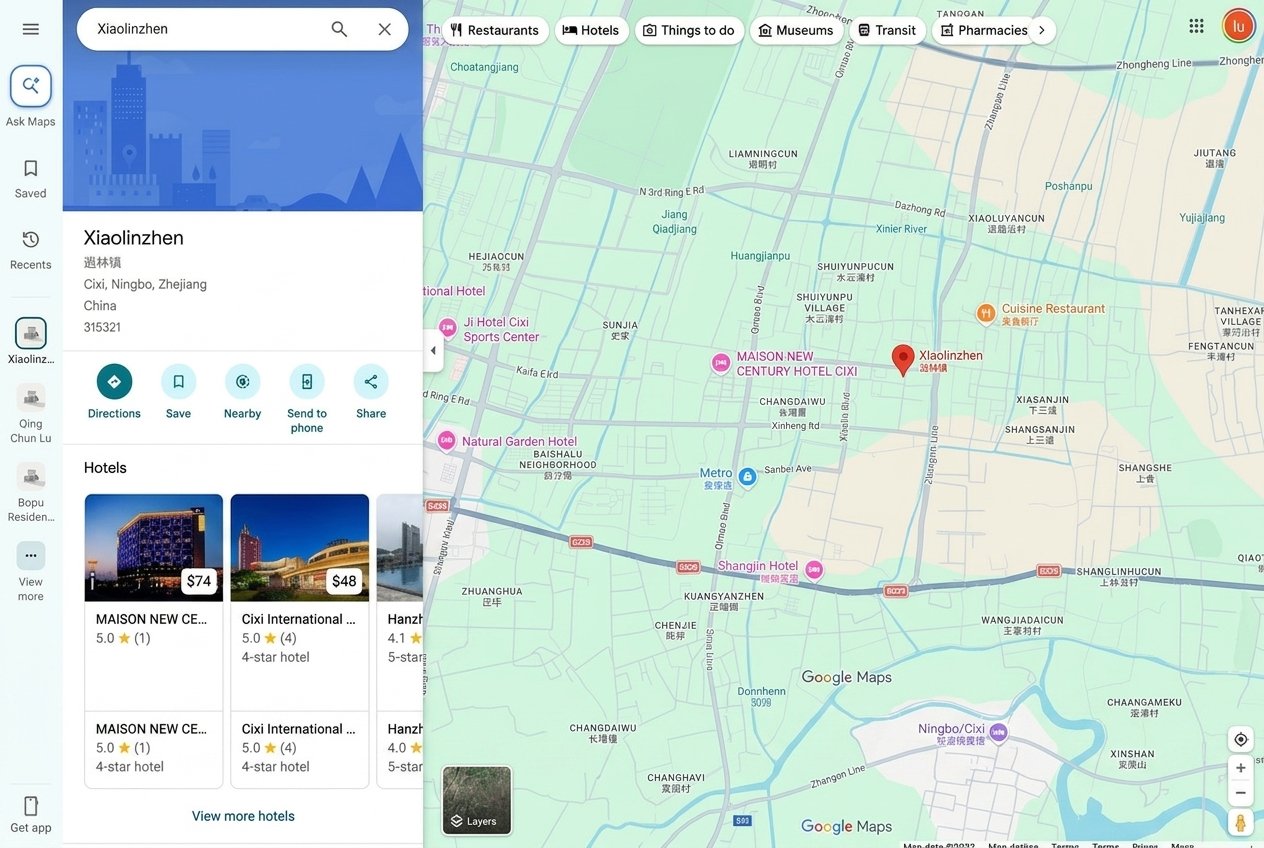Open Recents history in sidebar
Viewport: 1264px width, 848px height.
(30, 249)
